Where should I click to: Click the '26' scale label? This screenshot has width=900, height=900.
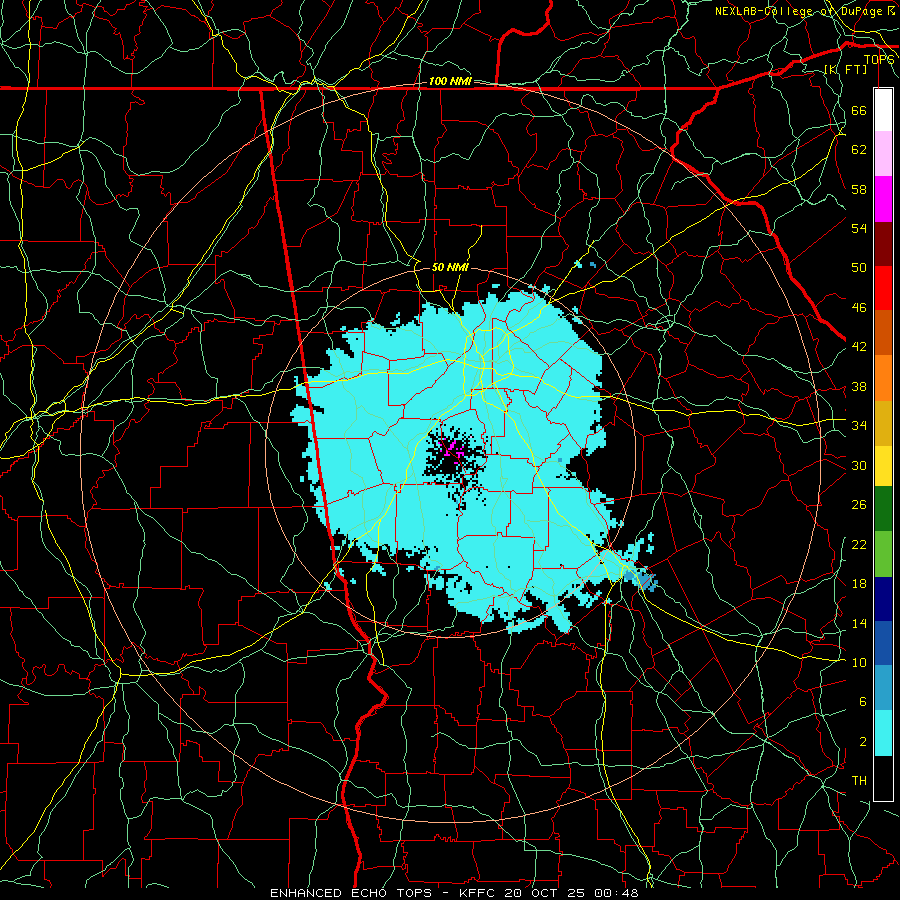859,505
